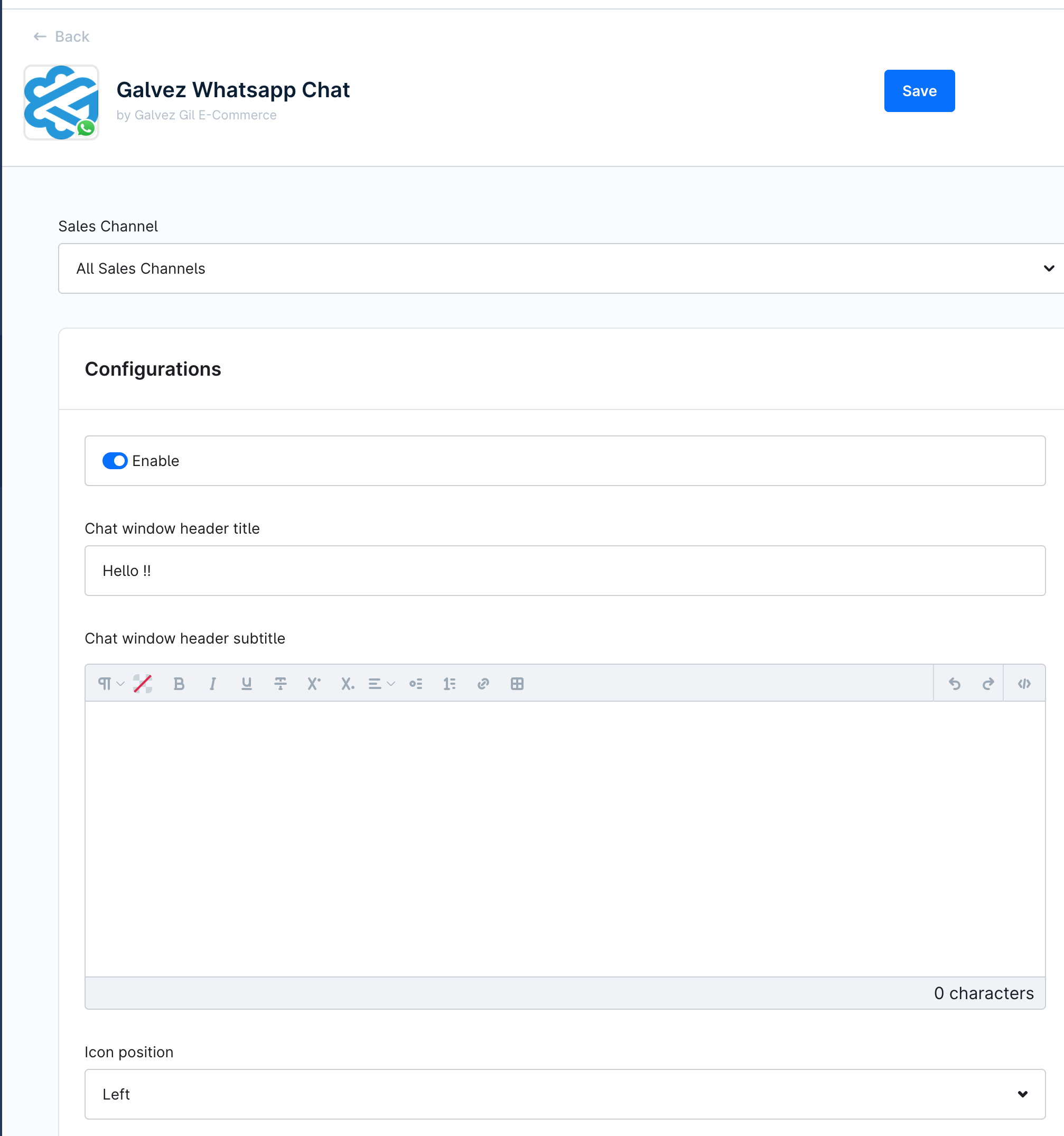Apply underline formatting in the editor
This screenshot has height=1136, width=1064.
[246, 683]
